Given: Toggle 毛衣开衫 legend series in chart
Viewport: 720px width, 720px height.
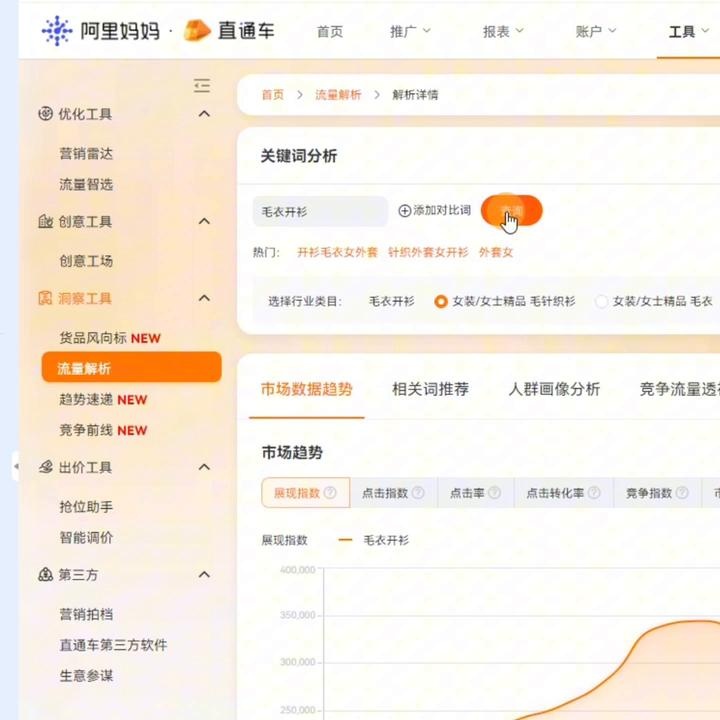Looking at the screenshot, I should coord(373,540).
